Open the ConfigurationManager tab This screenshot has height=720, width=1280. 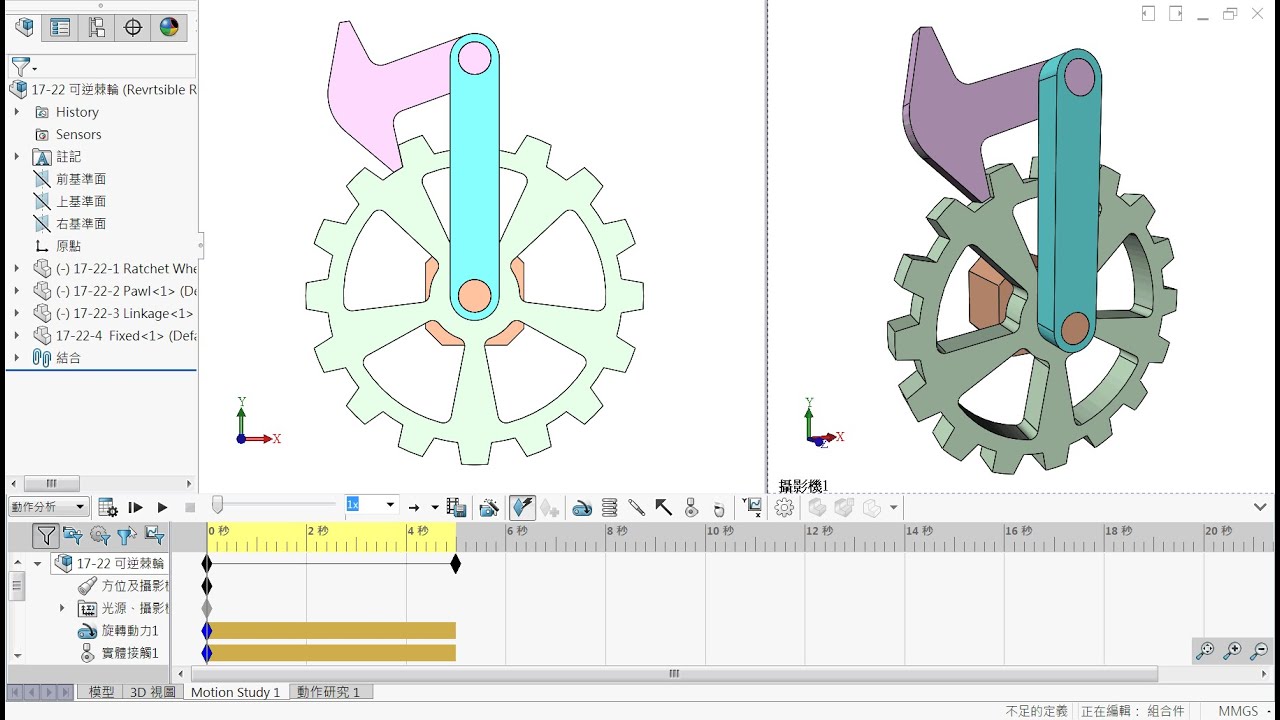point(96,27)
